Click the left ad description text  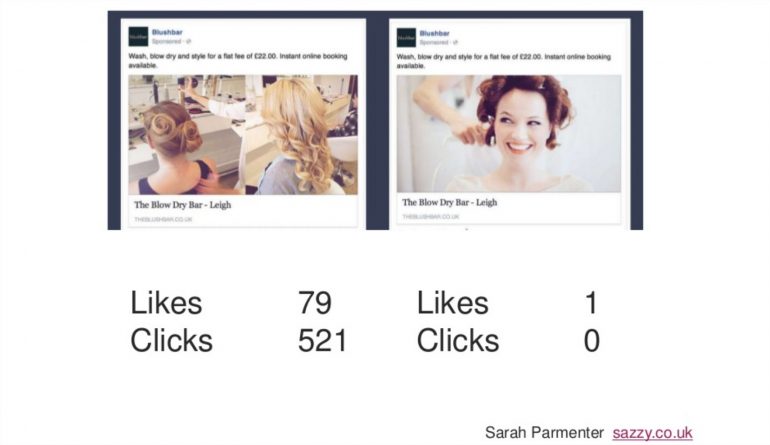tap(238, 60)
